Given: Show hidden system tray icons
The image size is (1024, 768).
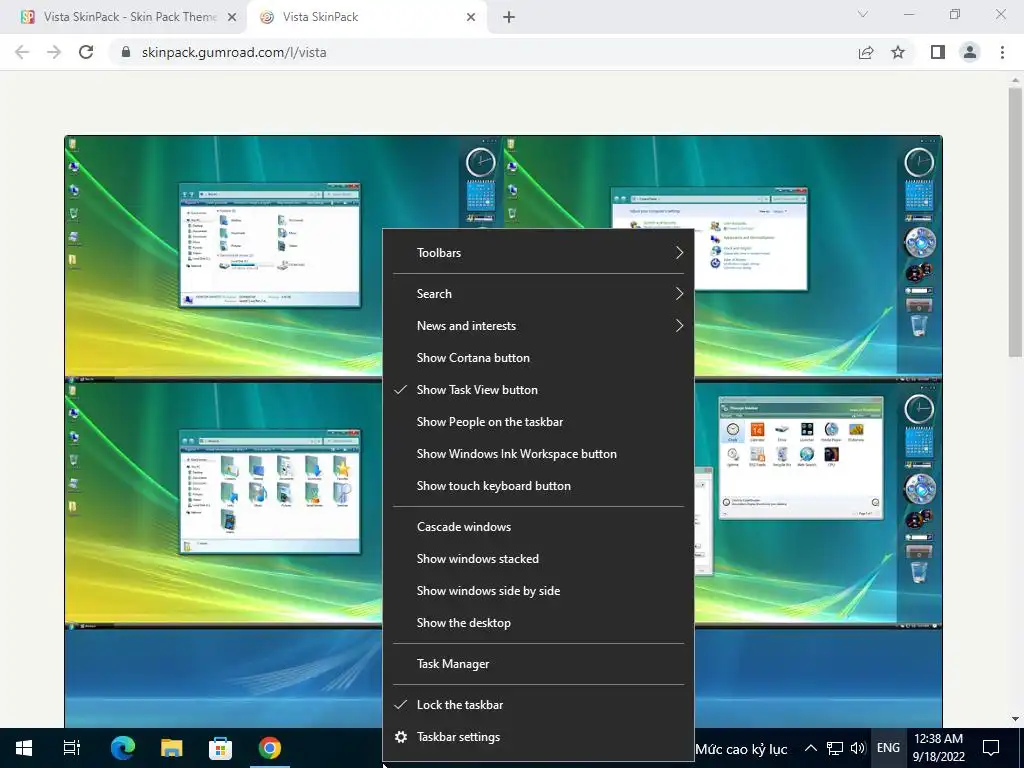Looking at the screenshot, I should 810,748.
